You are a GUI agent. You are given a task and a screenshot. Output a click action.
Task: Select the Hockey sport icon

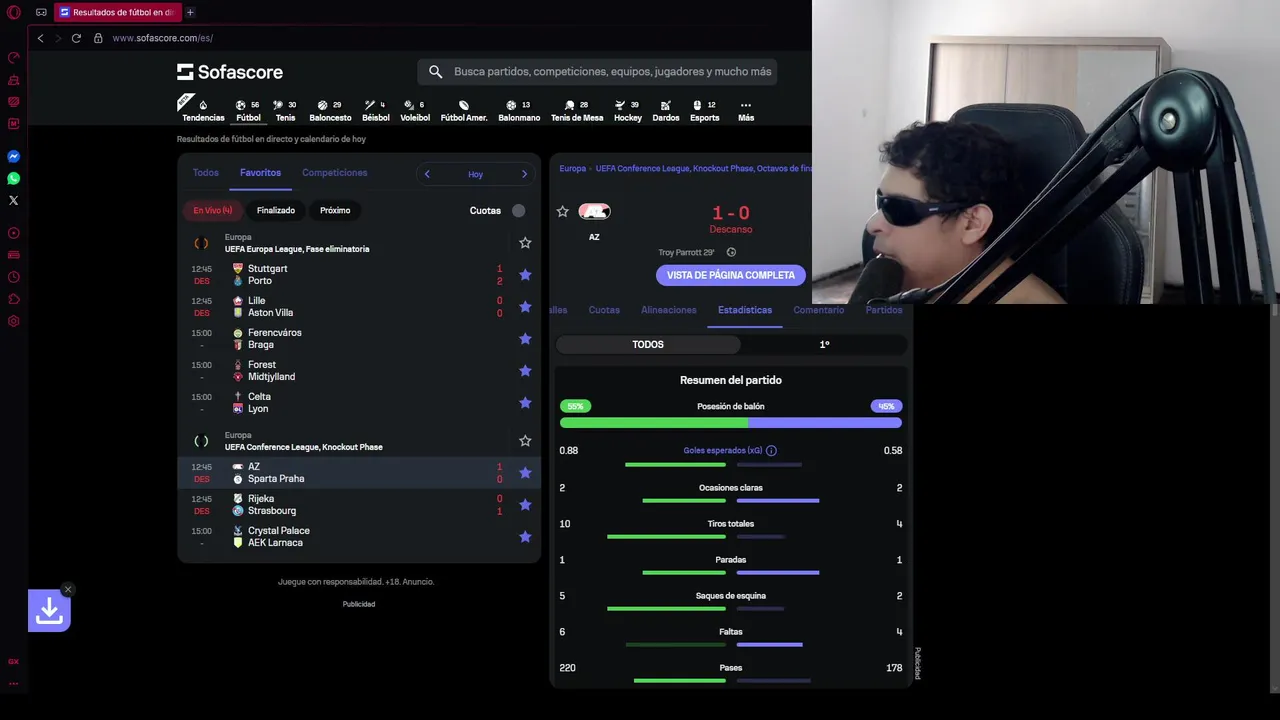click(628, 110)
